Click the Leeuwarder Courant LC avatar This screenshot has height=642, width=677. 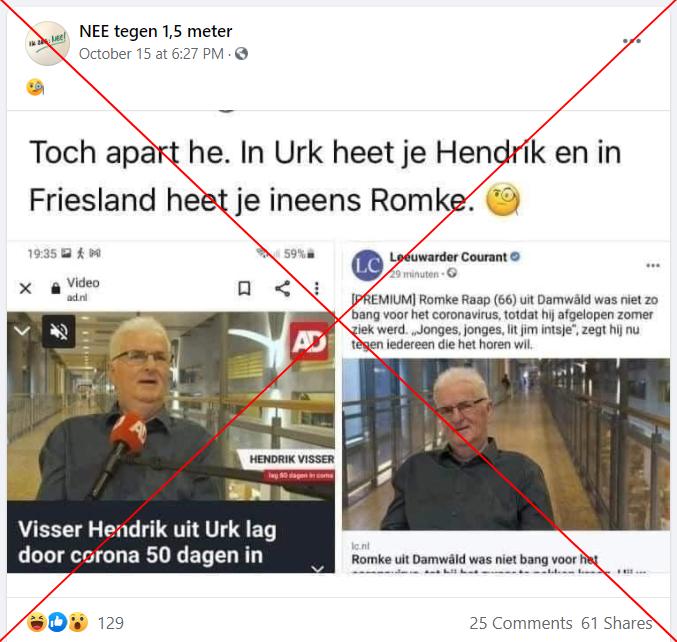(x=367, y=265)
